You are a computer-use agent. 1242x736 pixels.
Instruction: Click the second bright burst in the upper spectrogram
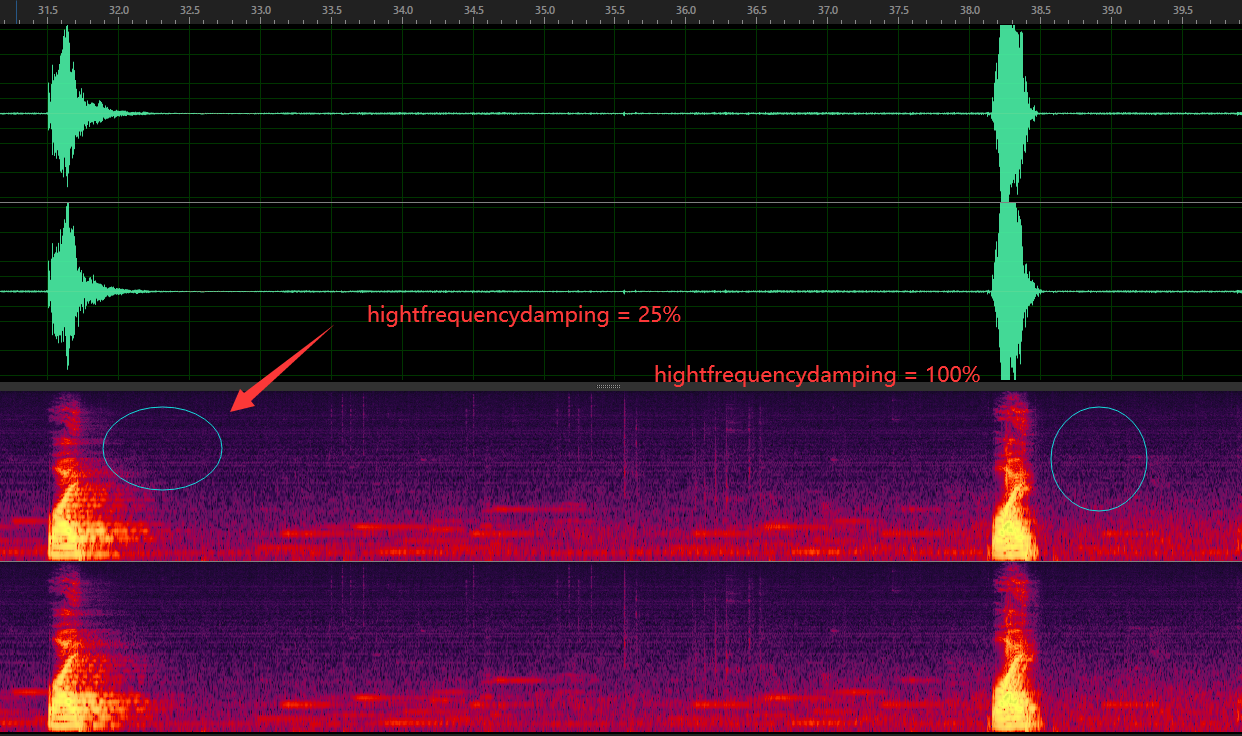[x=1014, y=478]
